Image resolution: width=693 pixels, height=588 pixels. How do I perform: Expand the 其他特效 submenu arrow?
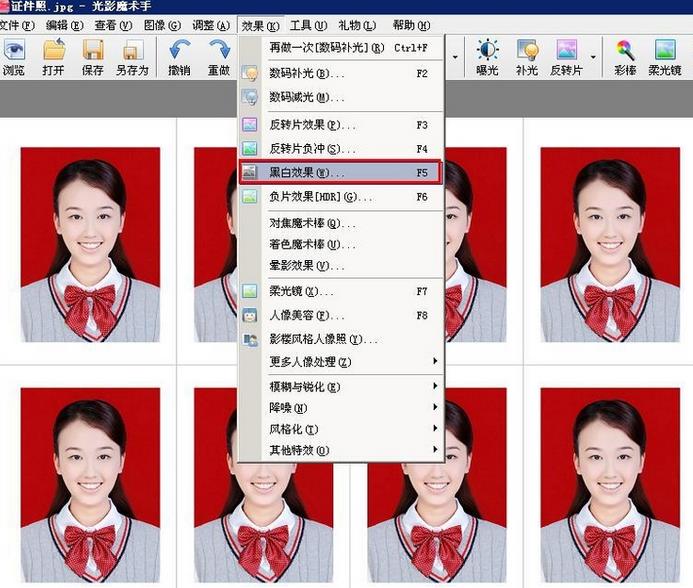[435, 450]
